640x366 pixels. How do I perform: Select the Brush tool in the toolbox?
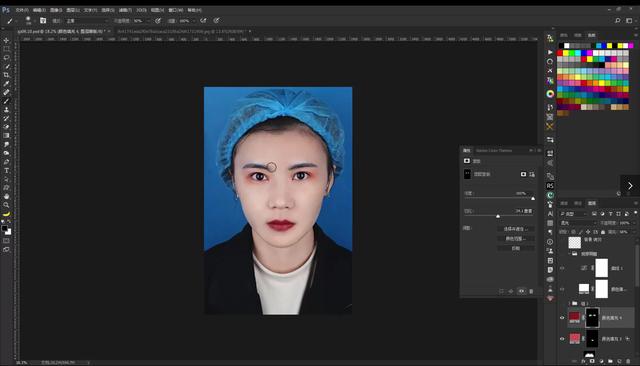pyautogui.click(x=6, y=101)
